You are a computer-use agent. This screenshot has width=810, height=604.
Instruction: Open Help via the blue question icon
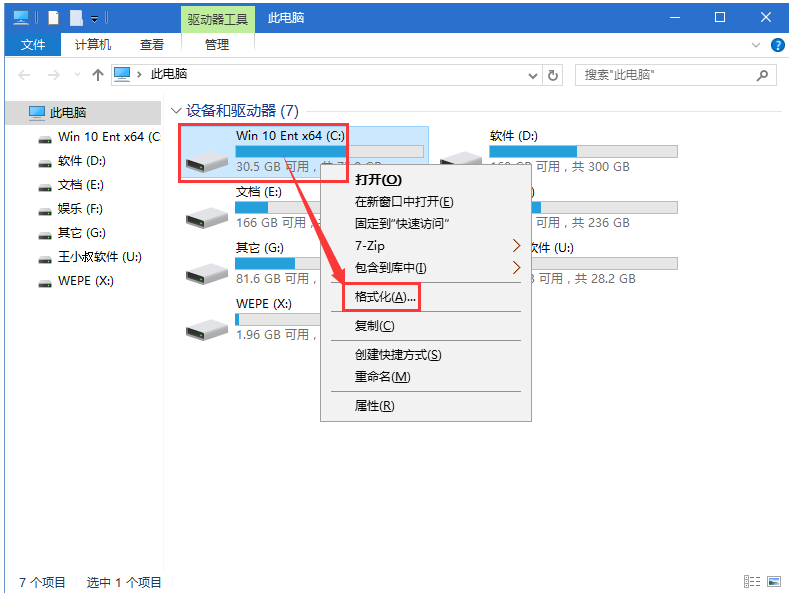pyautogui.click(x=777, y=45)
